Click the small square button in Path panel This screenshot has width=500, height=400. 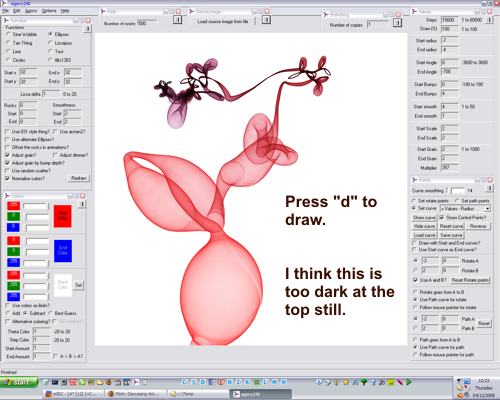click(x=177, y=20)
